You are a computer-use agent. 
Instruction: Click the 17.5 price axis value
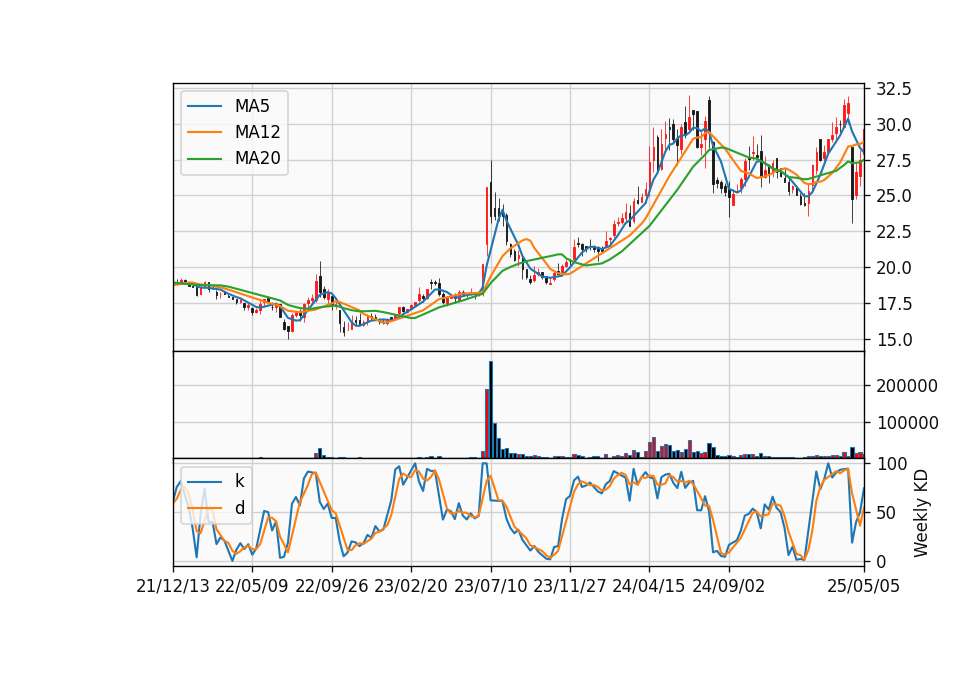[894, 304]
